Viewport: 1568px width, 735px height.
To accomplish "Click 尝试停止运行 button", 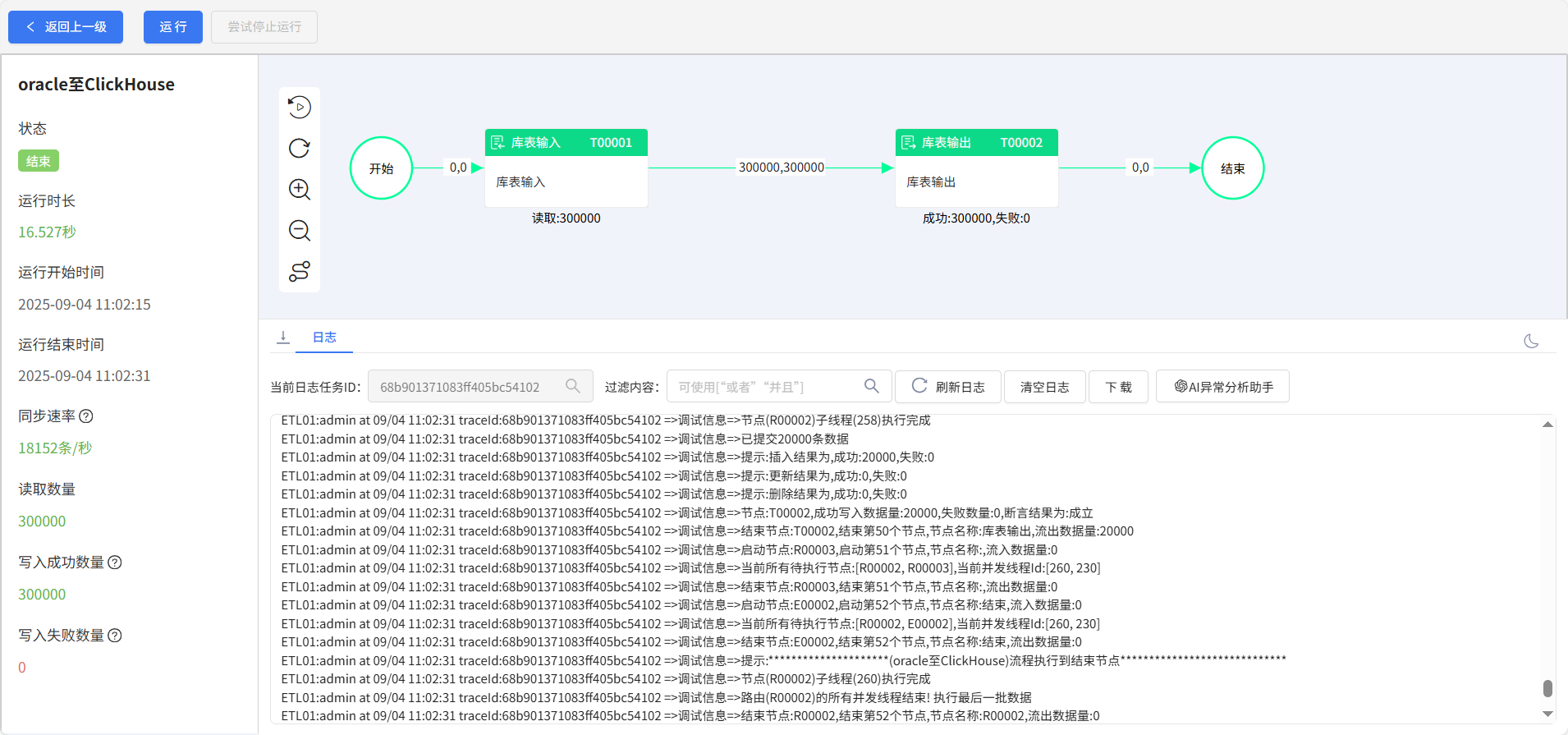I will (x=264, y=27).
